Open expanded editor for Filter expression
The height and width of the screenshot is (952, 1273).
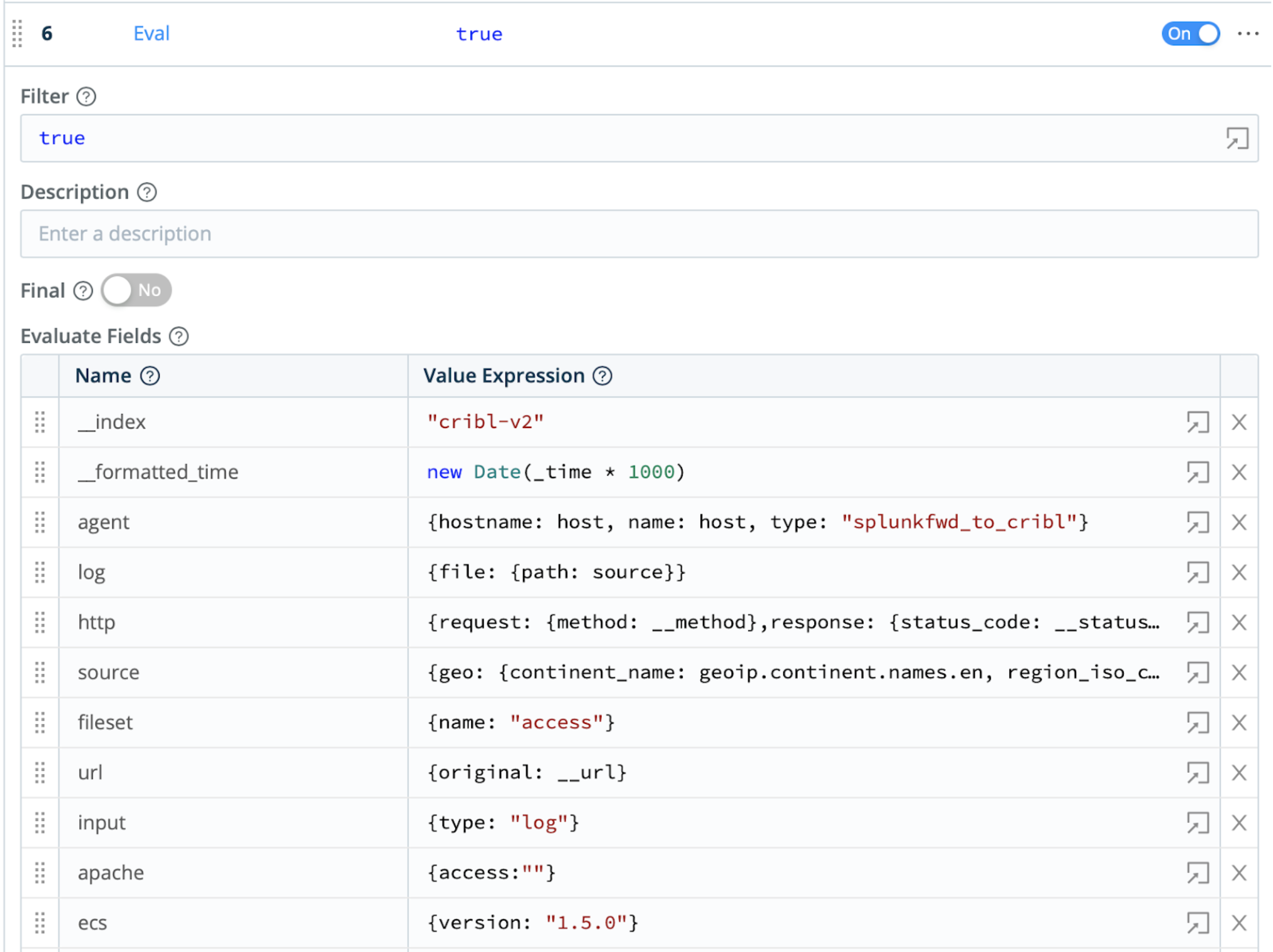pyautogui.click(x=1236, y=139)
